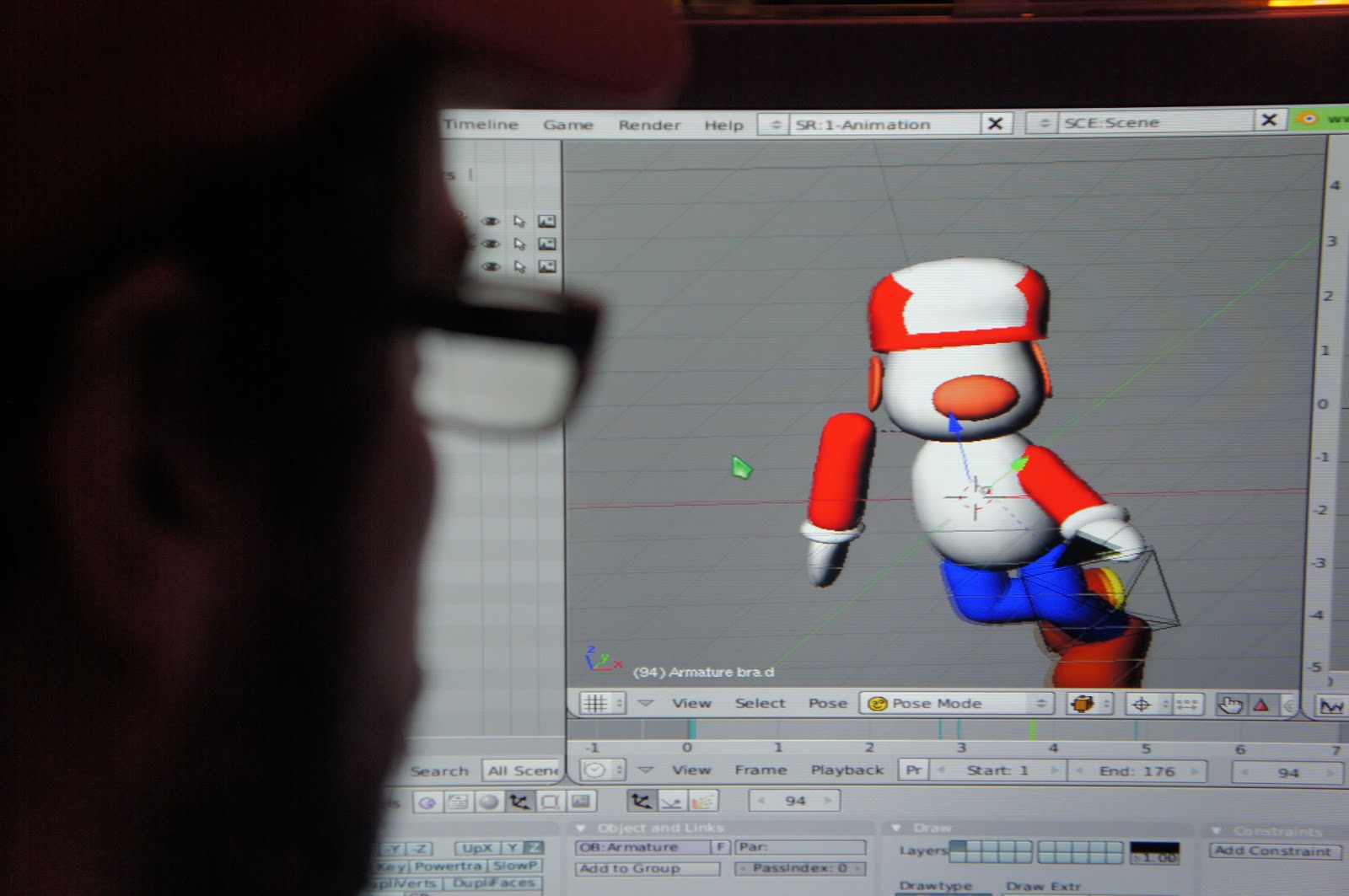Delete the SCE:Scene scene with its X button
Image resolution: width=1349 pixels, height=896 pixels.
[1269, 121]
